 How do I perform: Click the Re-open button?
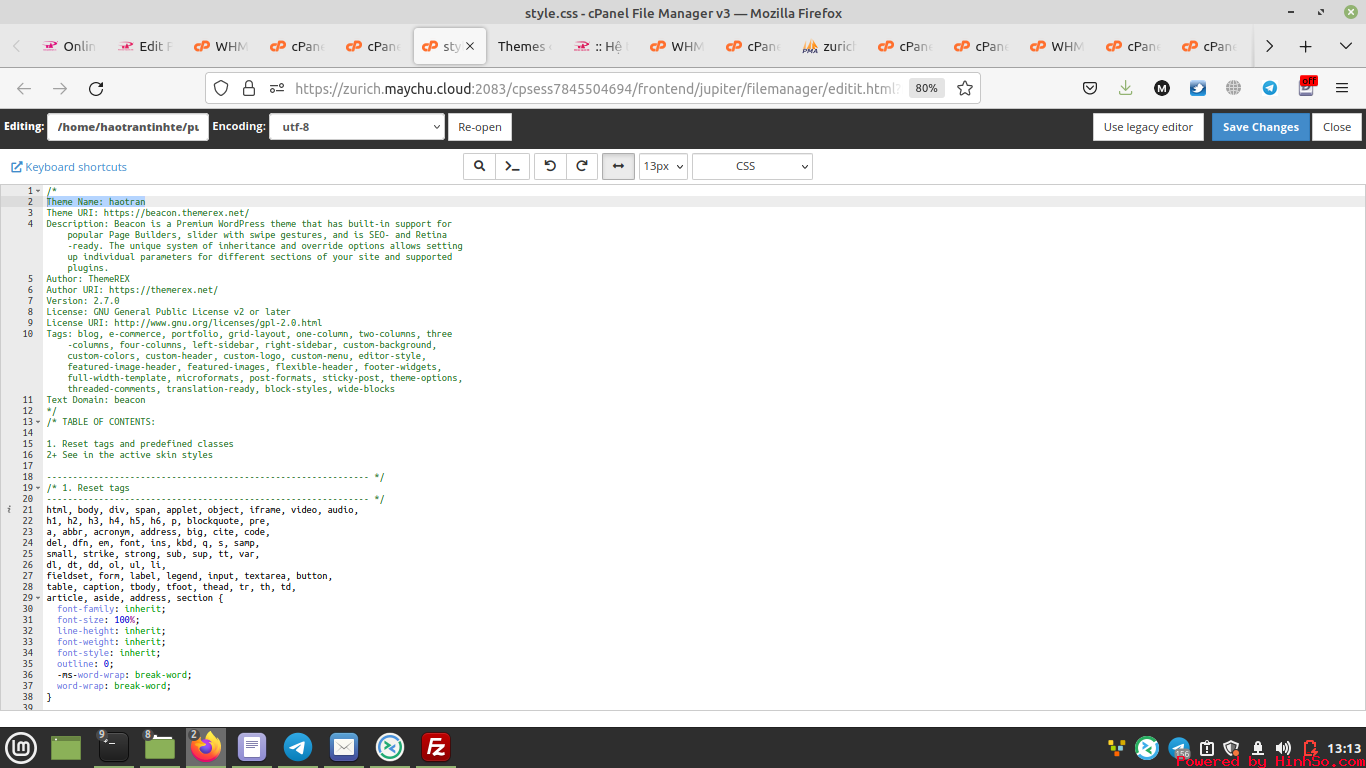click(480, 127)
